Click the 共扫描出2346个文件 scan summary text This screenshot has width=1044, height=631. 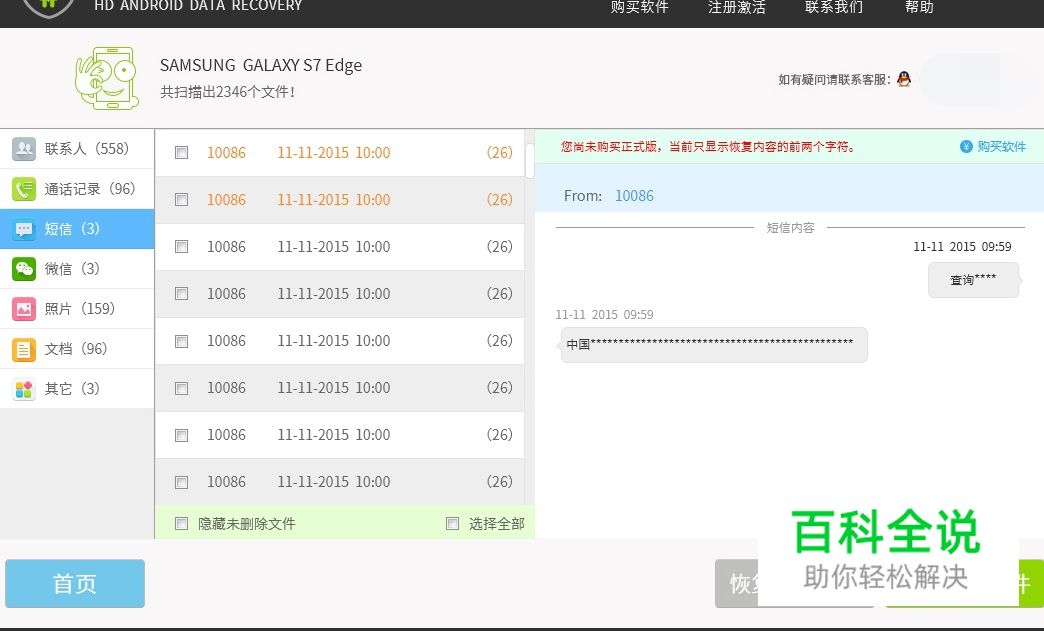tap(227, 92)
